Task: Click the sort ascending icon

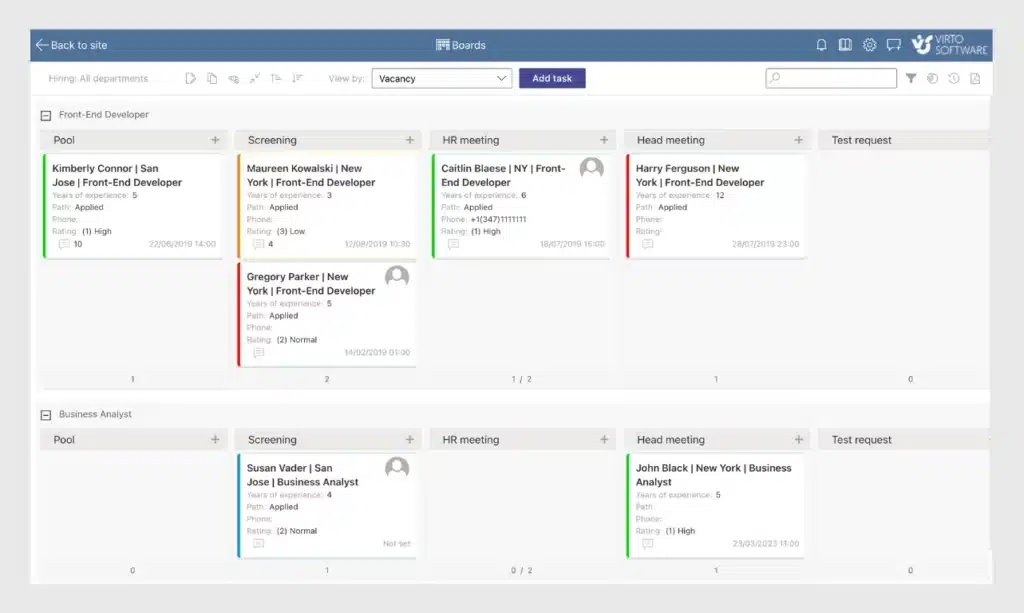Action: tap(276, 78)
